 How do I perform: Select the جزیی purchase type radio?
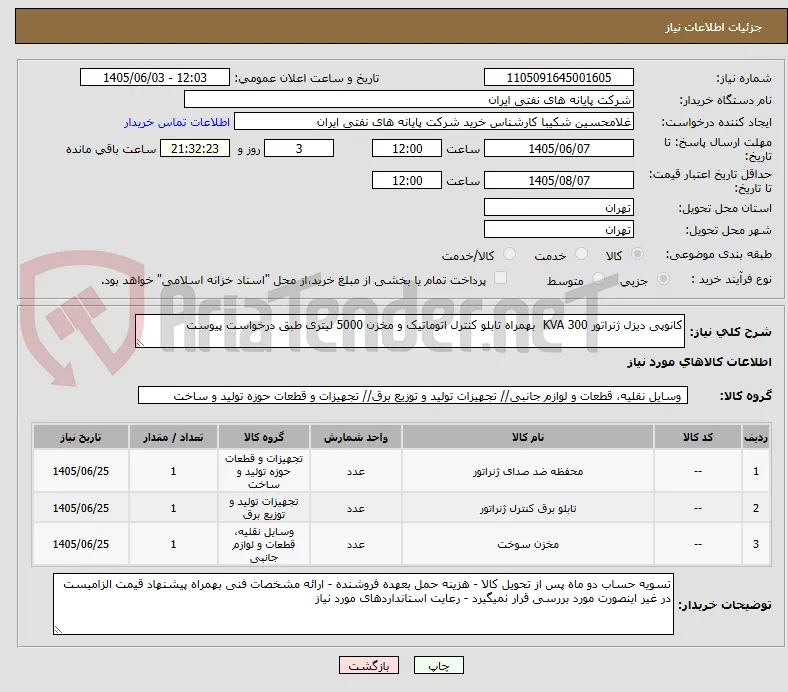click(663, 279)
